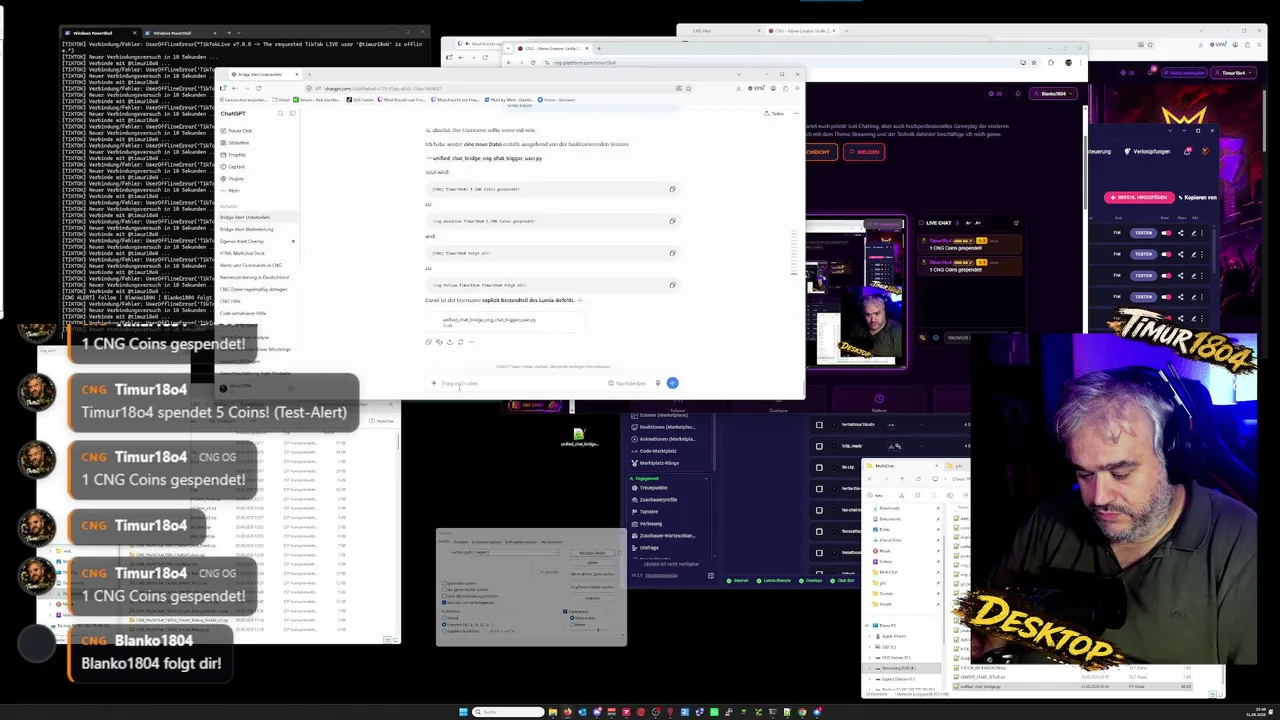
Task: Share the topmost command row
Action: pos(1180,233)
